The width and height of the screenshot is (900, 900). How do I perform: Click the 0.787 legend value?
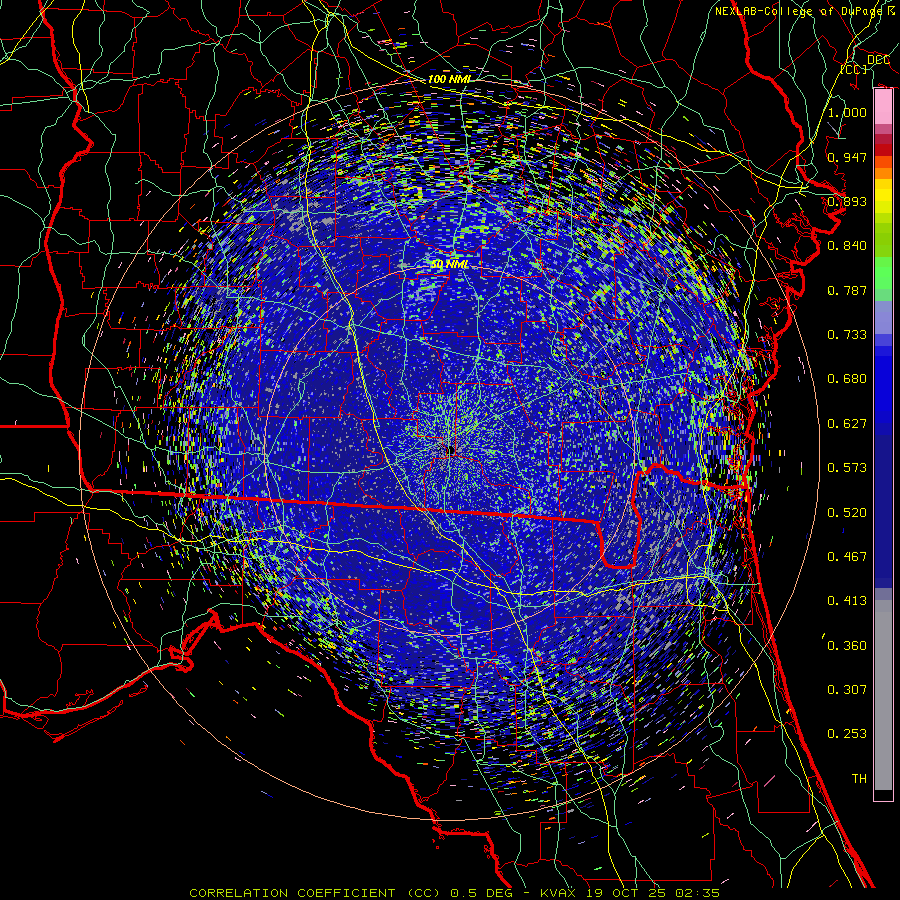pos(847,290)
